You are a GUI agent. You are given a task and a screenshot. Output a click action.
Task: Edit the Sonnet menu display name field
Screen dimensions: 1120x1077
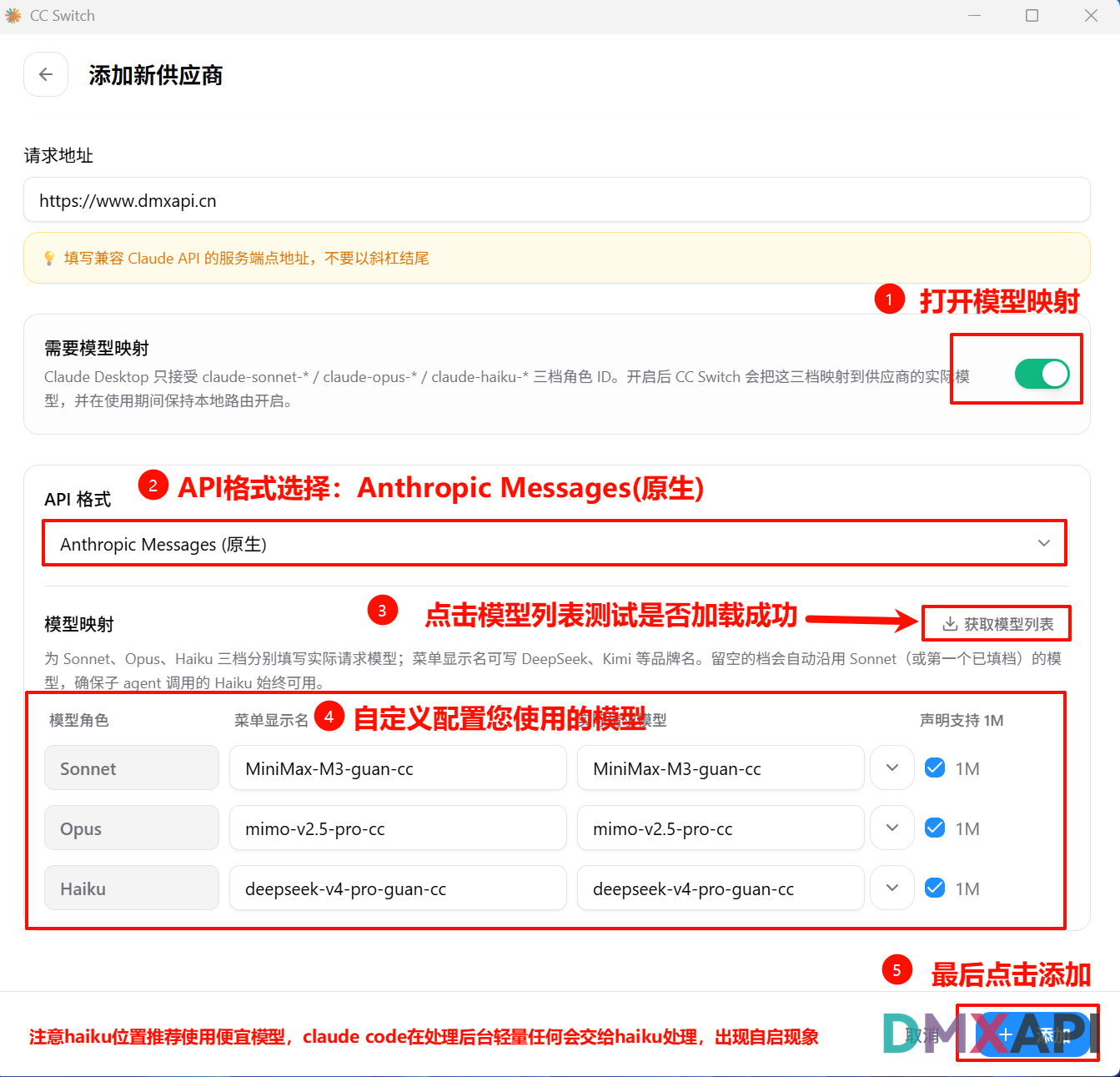tap(398, 767)
